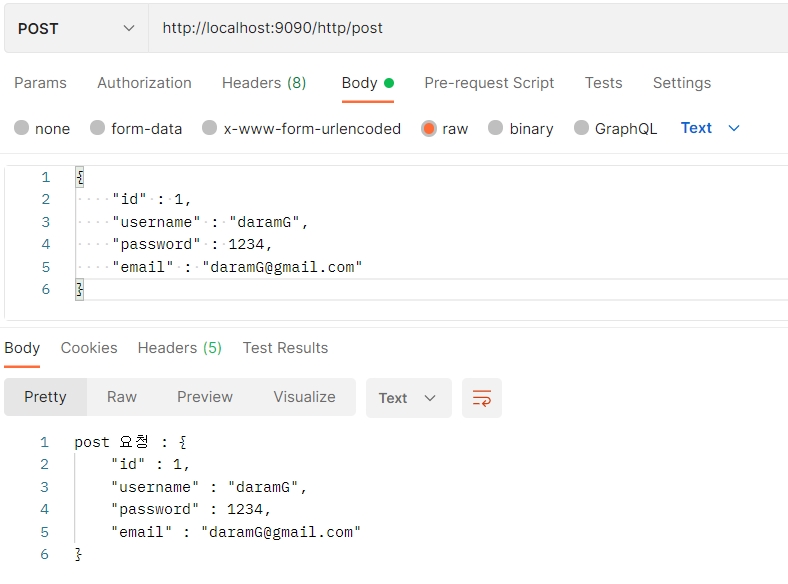Toggle the response line wrap icon
Viewport: 788px width, 584px height.
[481, 398]
